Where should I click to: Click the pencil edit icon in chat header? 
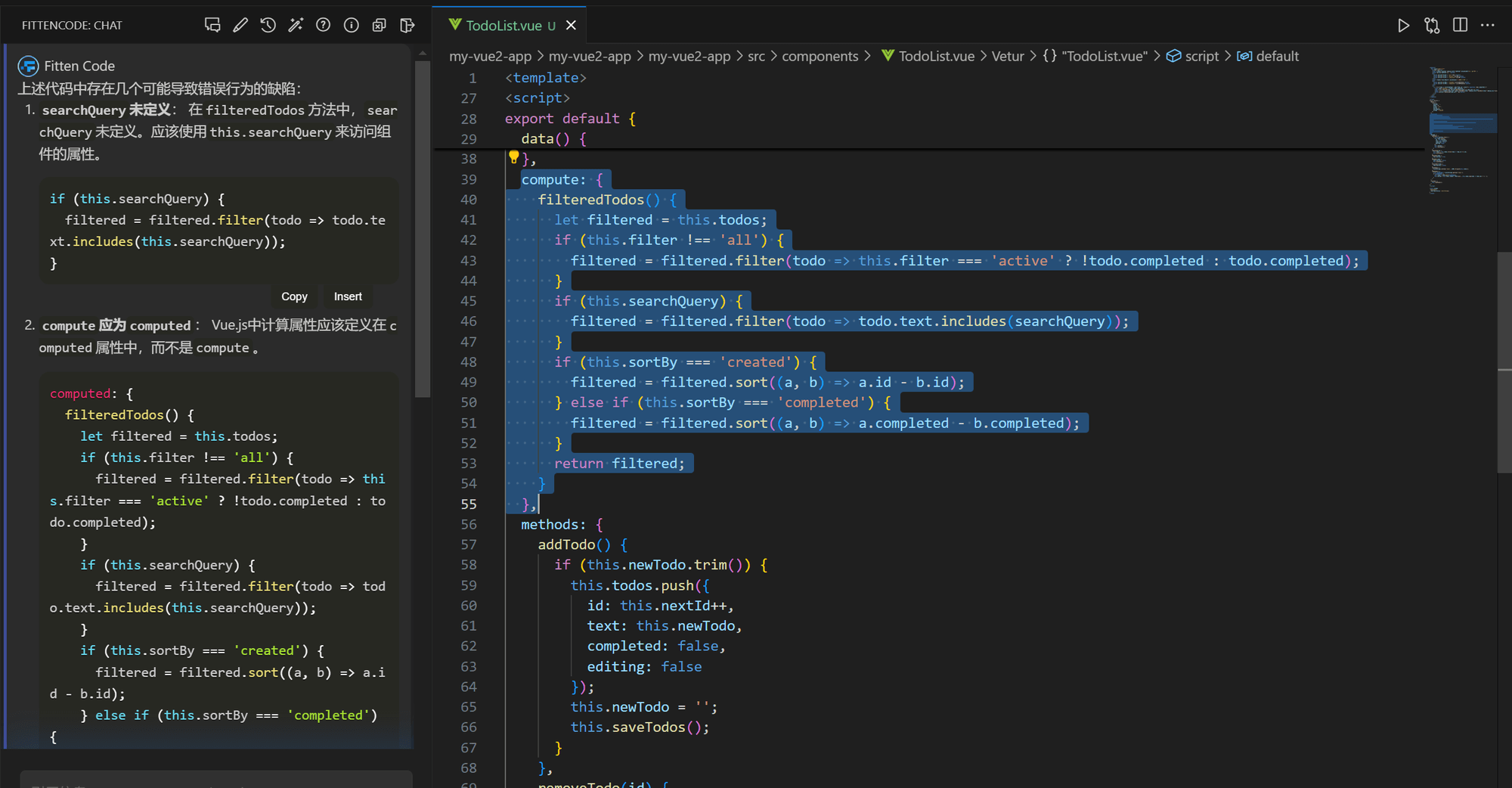point(240,25)
